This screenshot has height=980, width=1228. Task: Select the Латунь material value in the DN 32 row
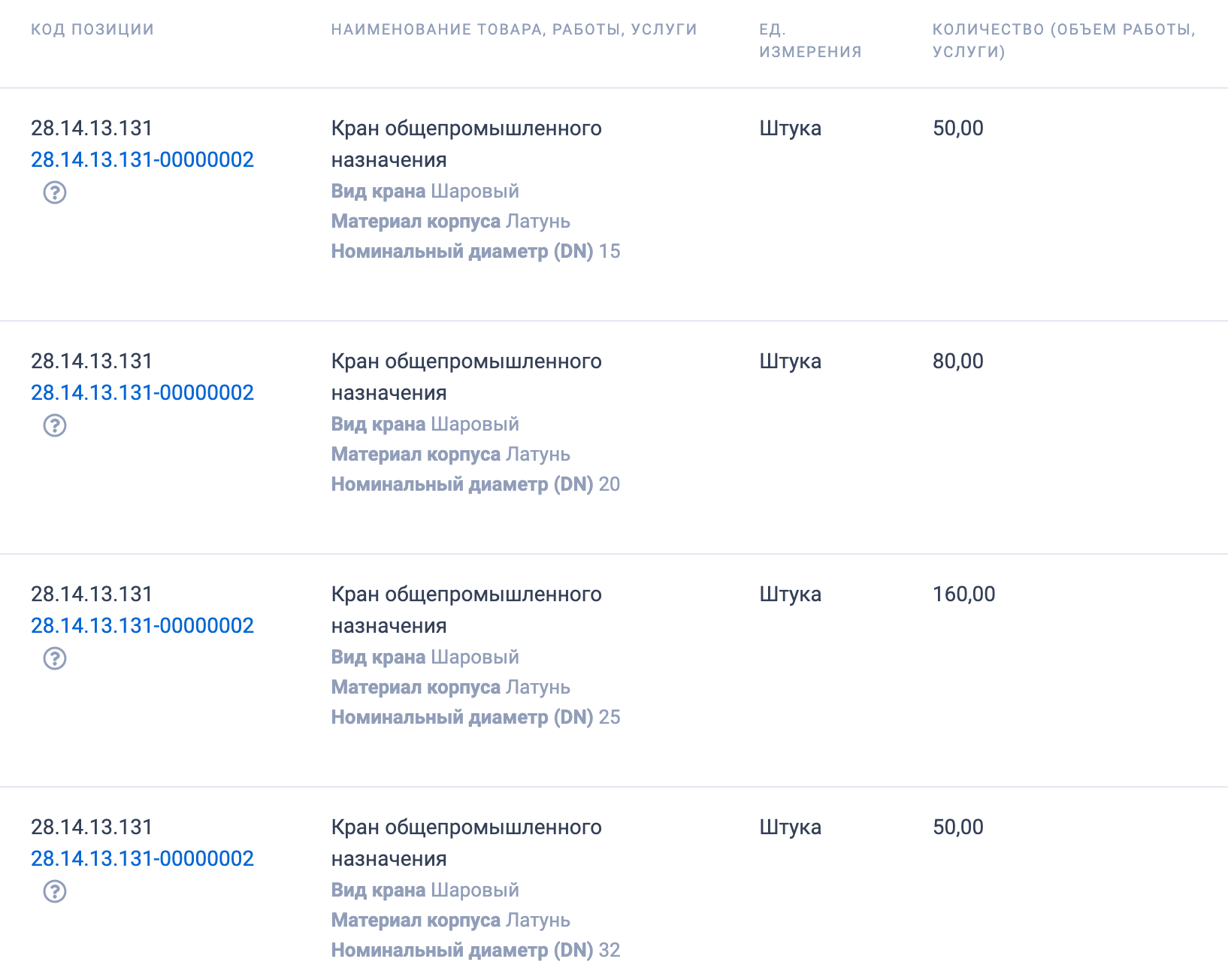[x=538, y=920]
